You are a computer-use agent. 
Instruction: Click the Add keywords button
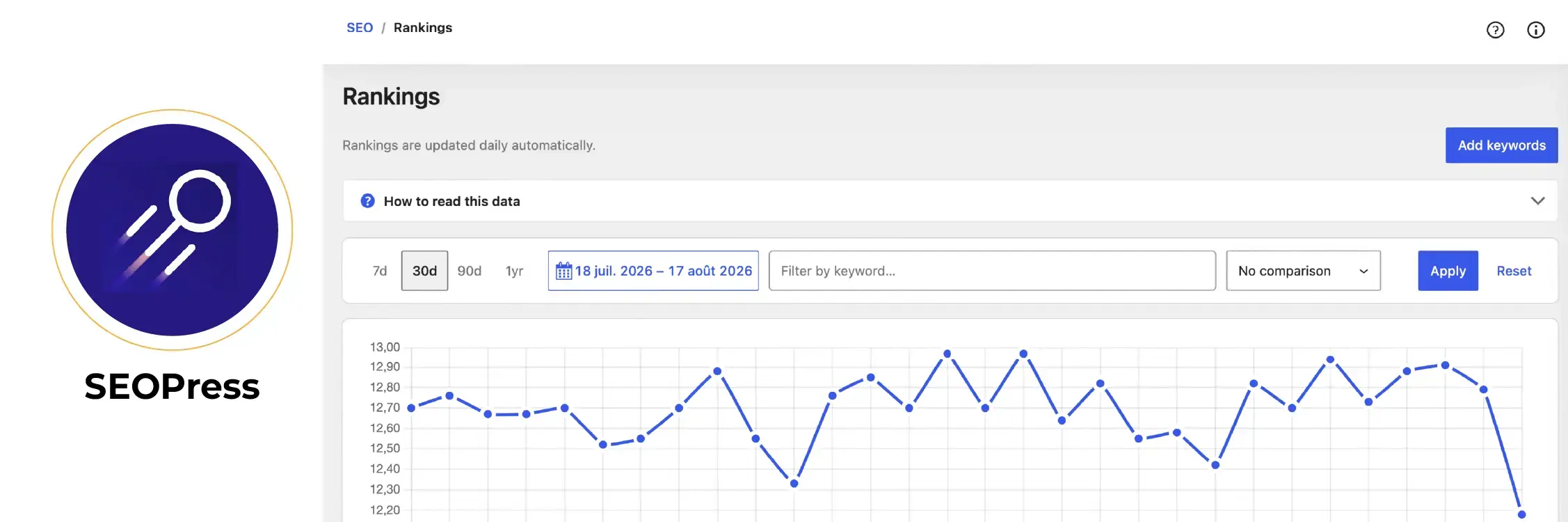pos(1501,145)
